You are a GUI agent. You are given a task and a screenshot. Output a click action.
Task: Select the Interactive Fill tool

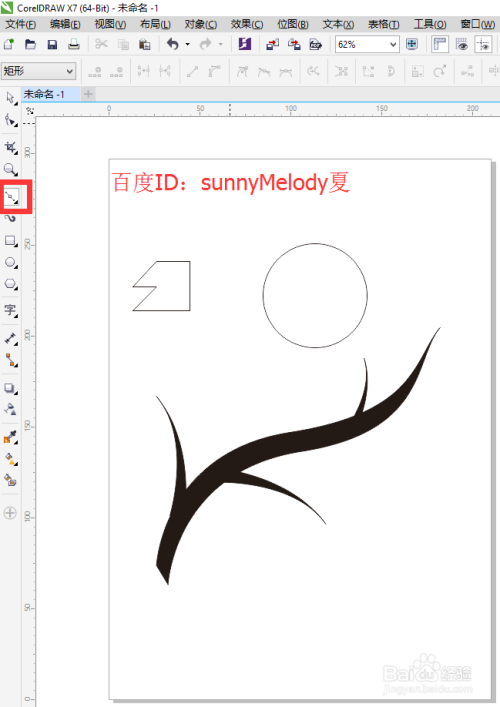pos(10,459)
